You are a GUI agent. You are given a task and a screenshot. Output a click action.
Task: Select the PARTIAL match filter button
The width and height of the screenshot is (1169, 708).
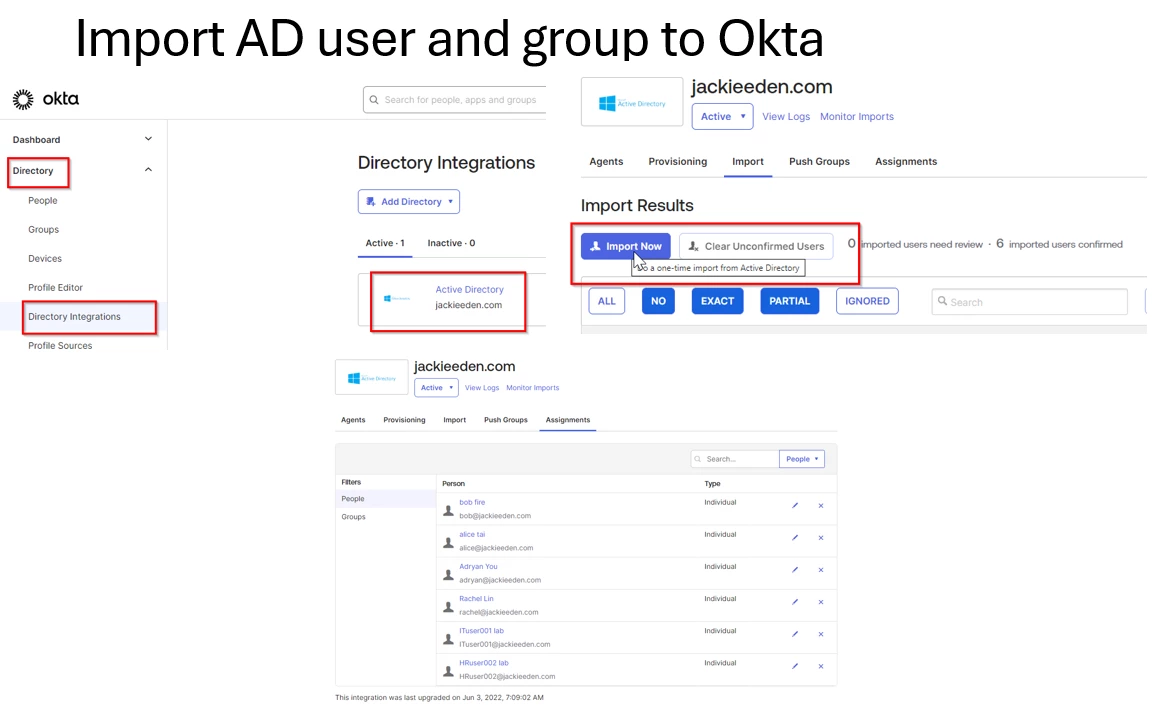tap(790, 301)
